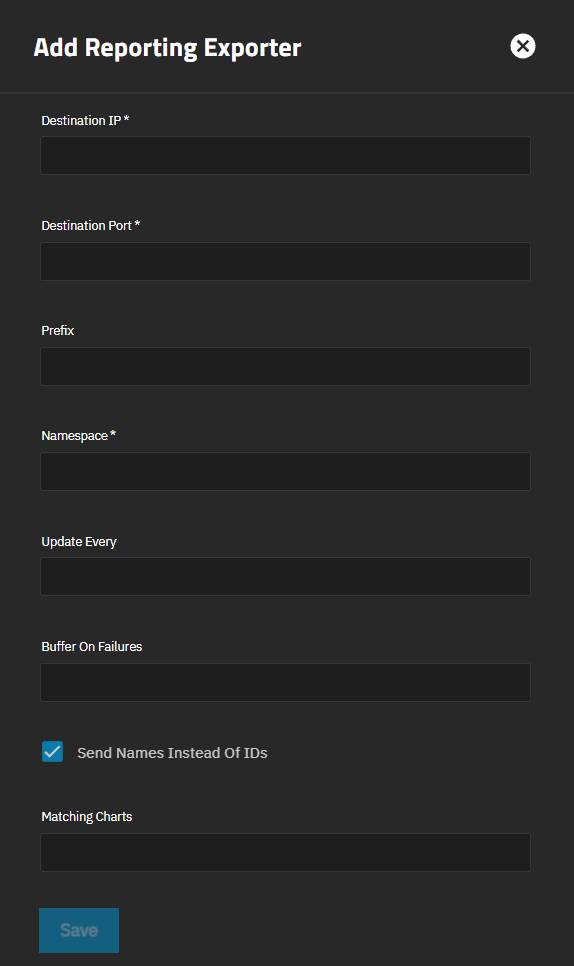Click the Namespace field label
574x966 pixels.
(x=75, y=436)
